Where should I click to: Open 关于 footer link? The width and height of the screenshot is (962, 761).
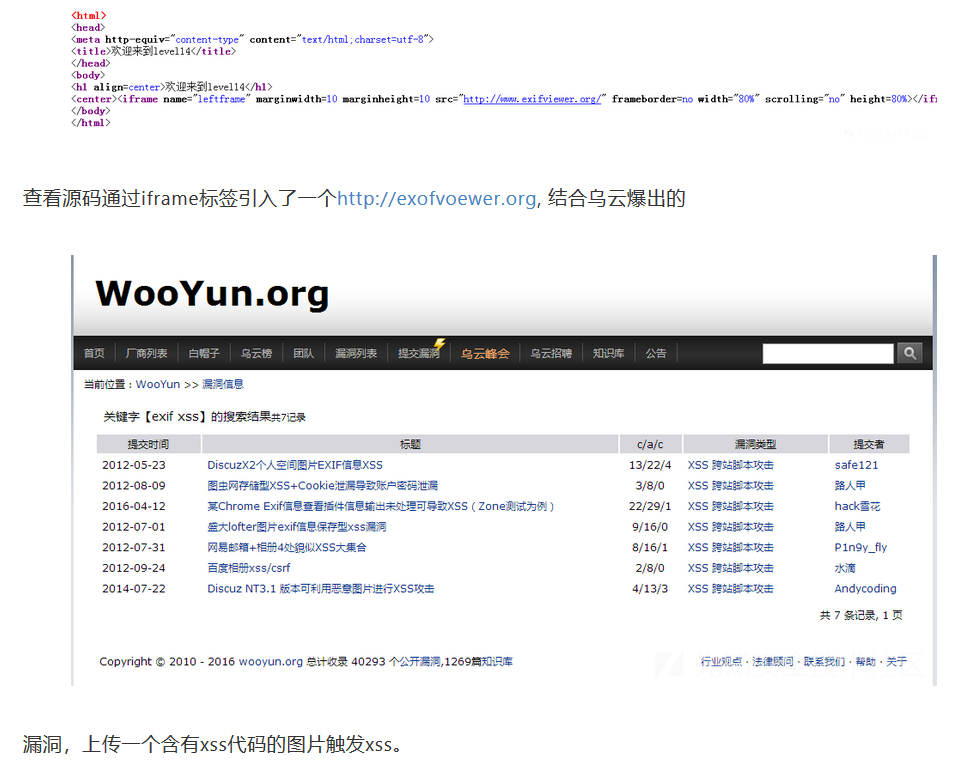point(896,662)
